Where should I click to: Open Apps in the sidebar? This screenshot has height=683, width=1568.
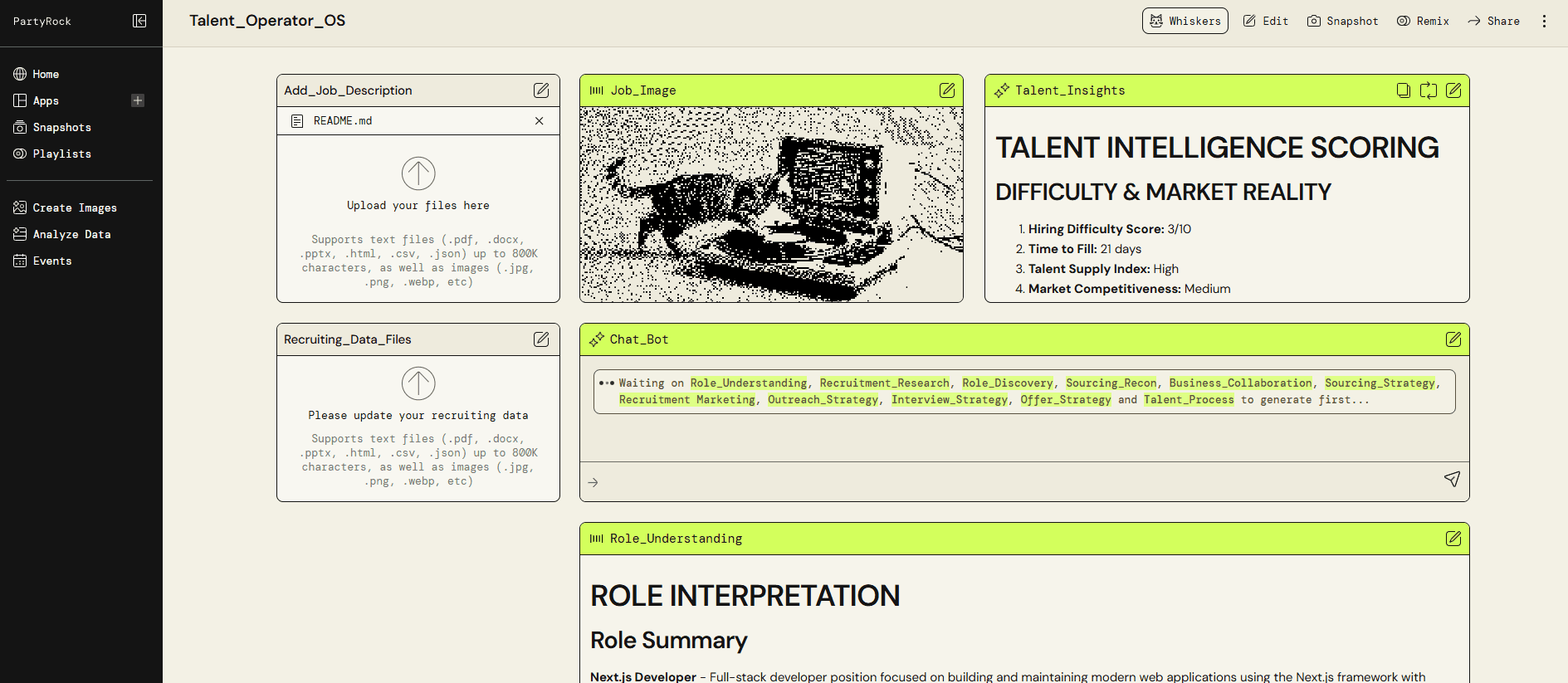pyautogui.click(x=37, y=100)
